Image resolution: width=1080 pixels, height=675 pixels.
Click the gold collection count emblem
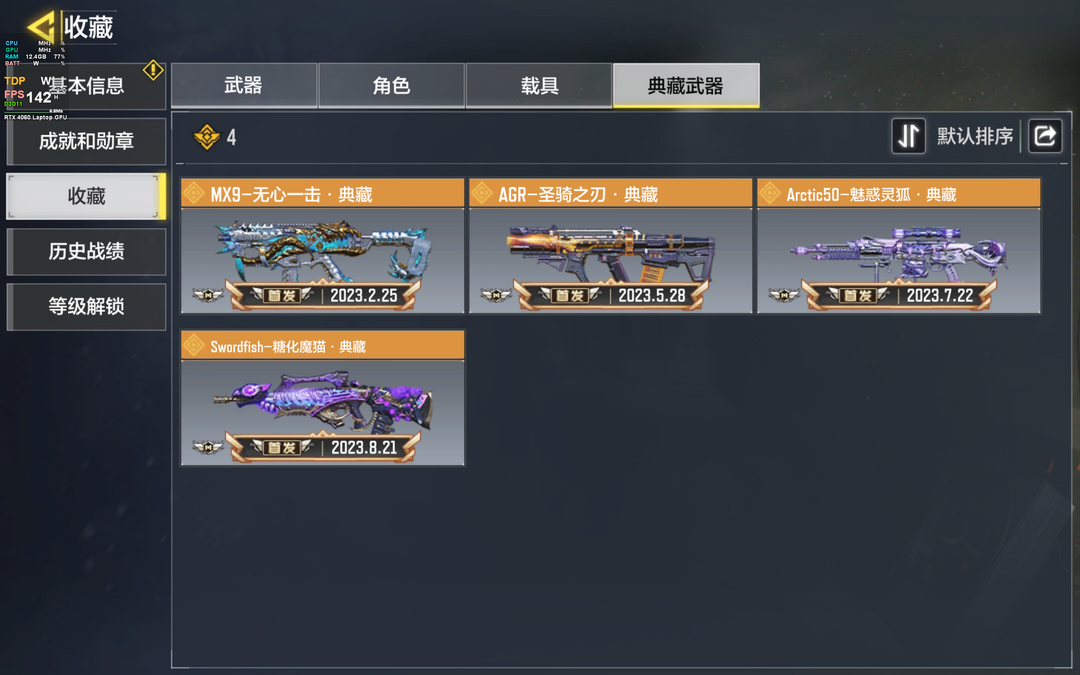pyautogui.click(x=207, y=137)
